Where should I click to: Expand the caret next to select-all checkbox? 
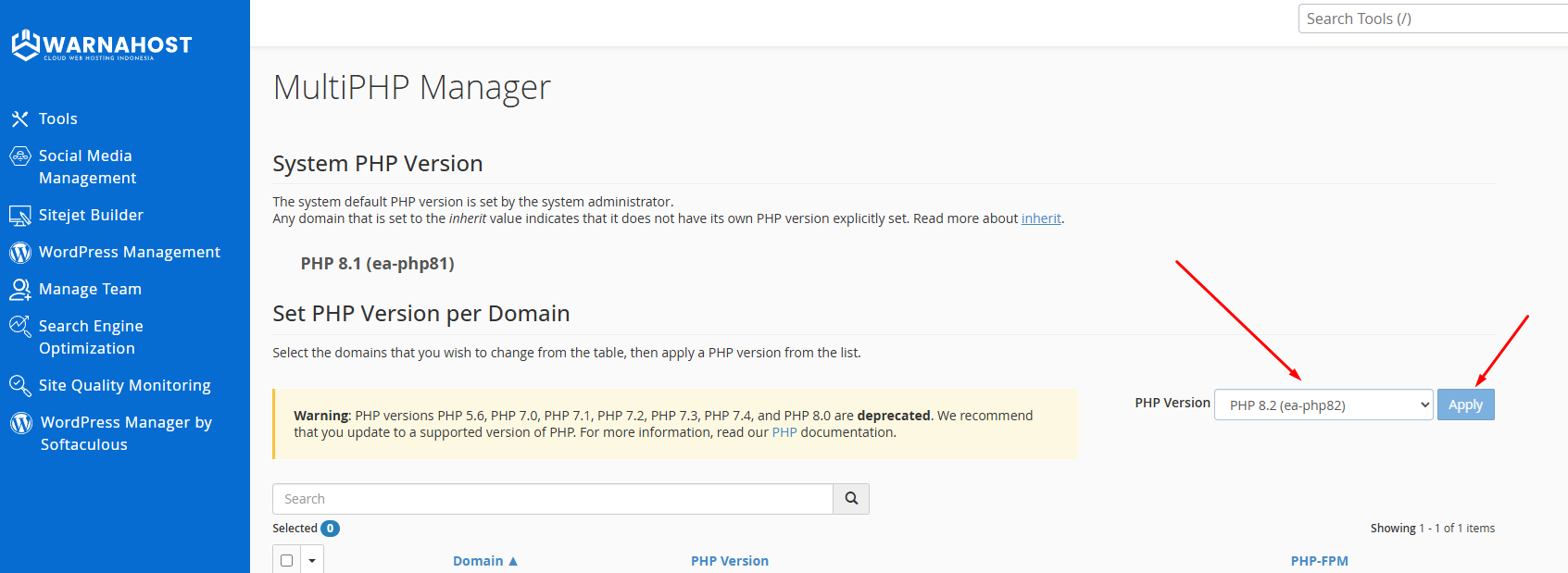pyautogui.click(x=312, y=560)
